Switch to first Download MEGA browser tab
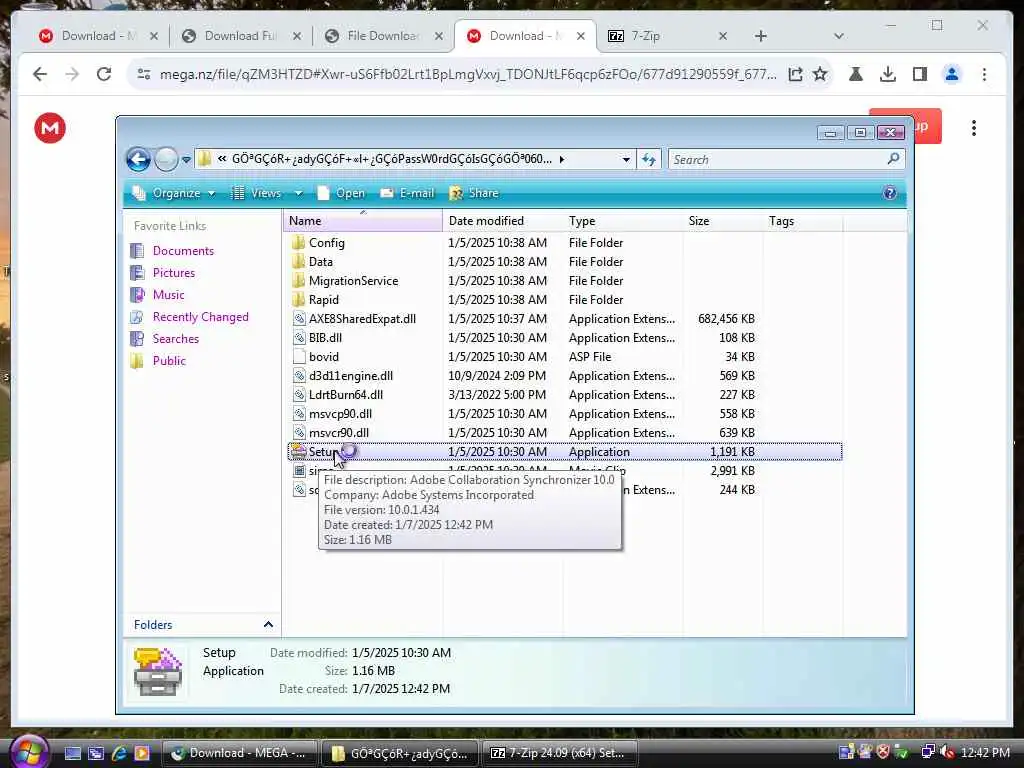This screenshot has height=768, width=1024. 98,36
